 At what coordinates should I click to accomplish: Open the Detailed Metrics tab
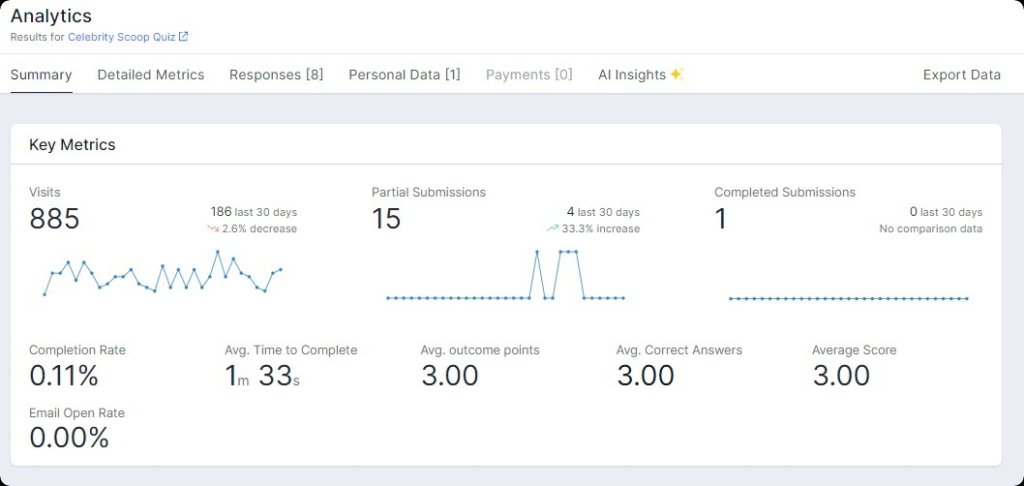coord(151,75)
